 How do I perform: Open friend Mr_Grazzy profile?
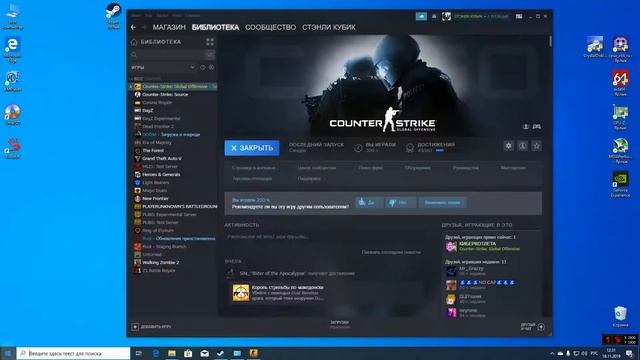[465, 271]
